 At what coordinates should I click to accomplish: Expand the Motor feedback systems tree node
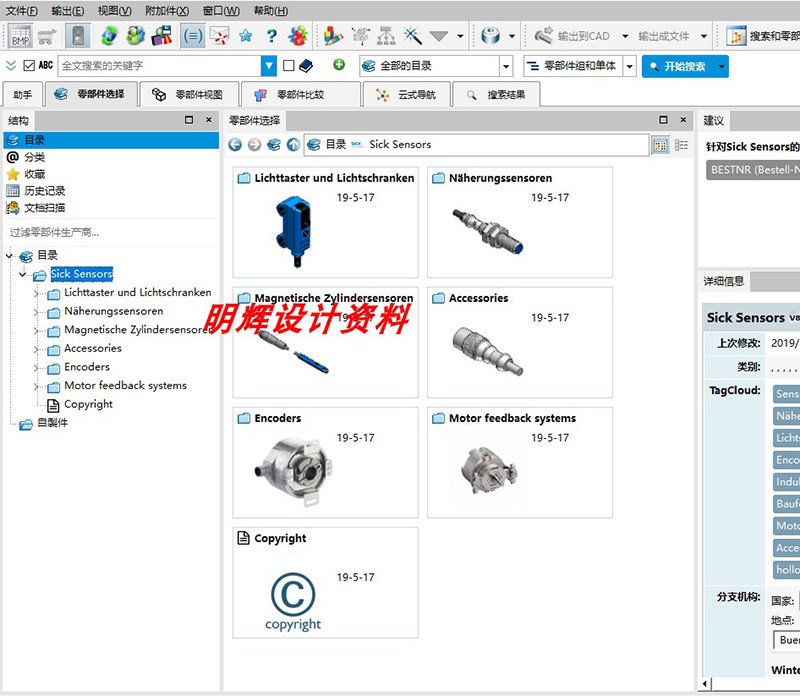click(36, 386)
